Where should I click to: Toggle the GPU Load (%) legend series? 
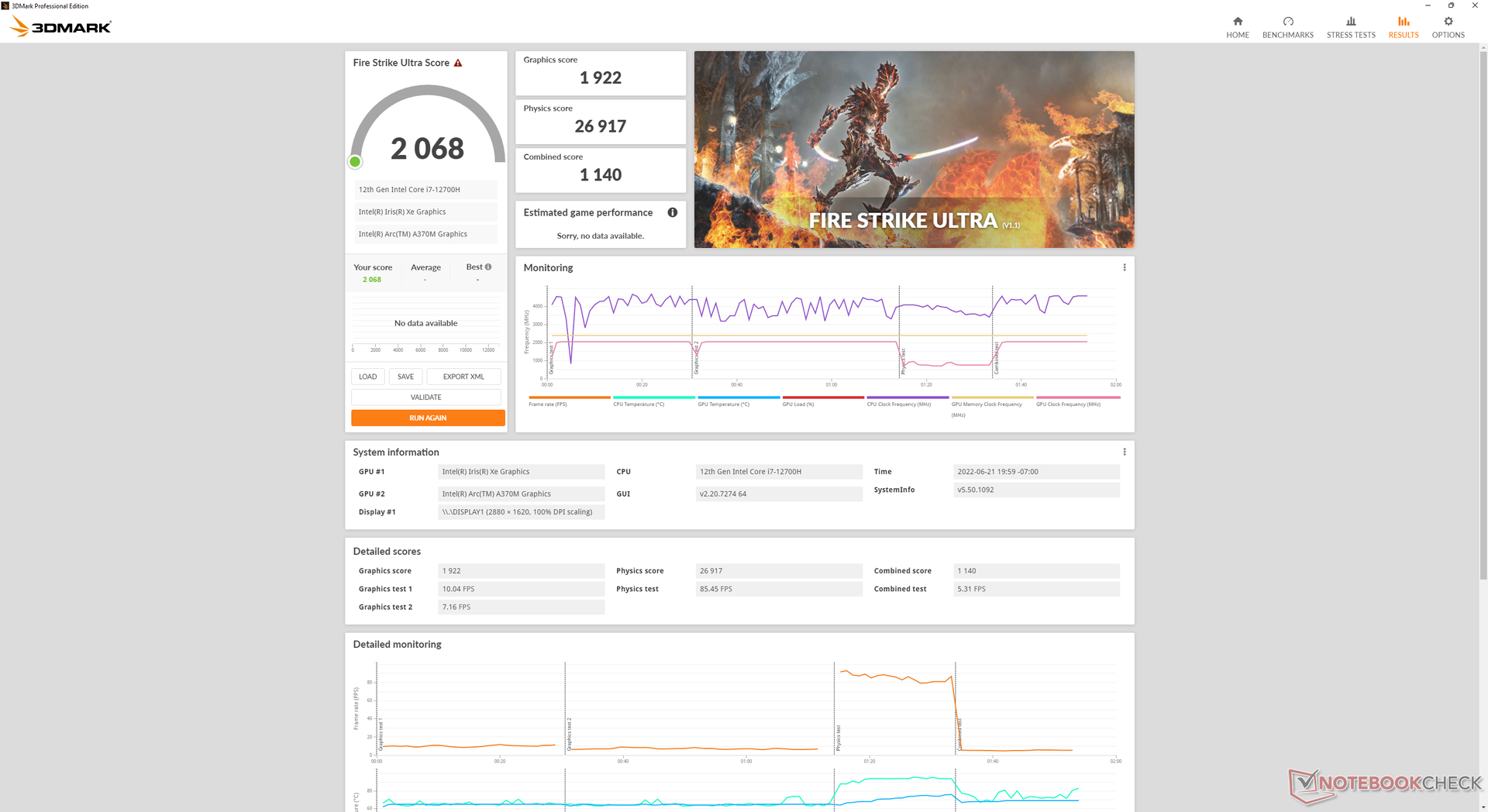tap(822, 401)
